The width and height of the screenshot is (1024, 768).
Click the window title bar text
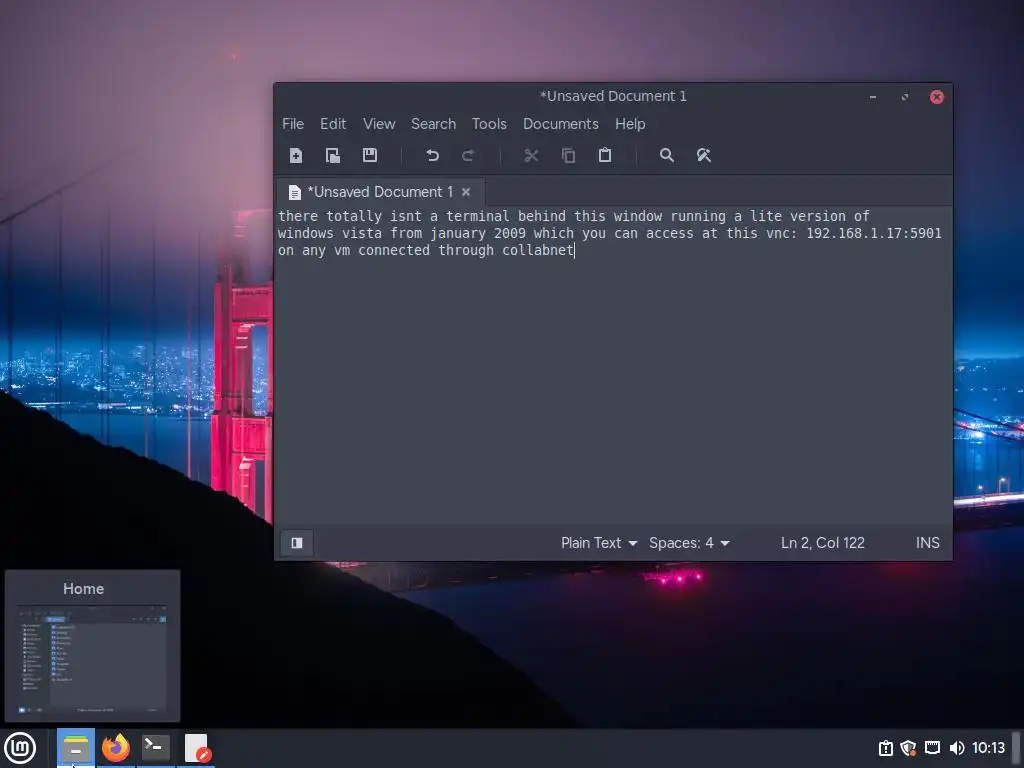click(x=613, y=96)
